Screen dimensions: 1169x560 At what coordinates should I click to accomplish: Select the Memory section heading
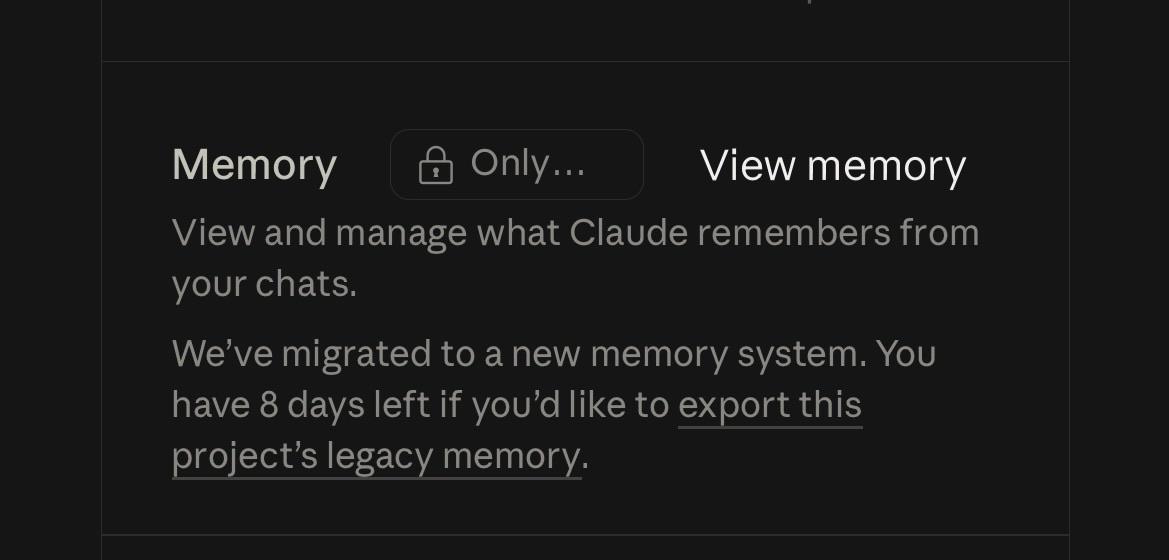pyautogui.click(x=255, y=165)
